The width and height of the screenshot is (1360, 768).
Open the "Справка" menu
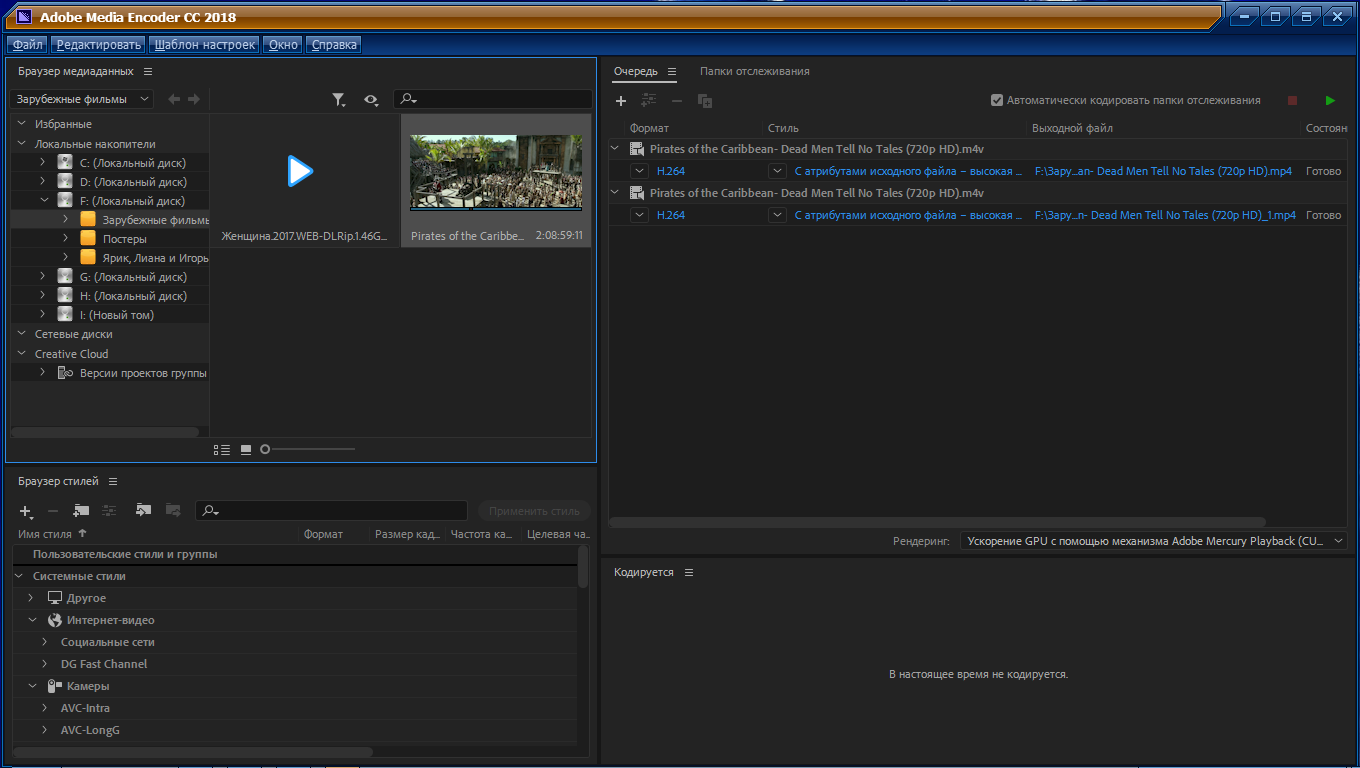coord(334,45)
